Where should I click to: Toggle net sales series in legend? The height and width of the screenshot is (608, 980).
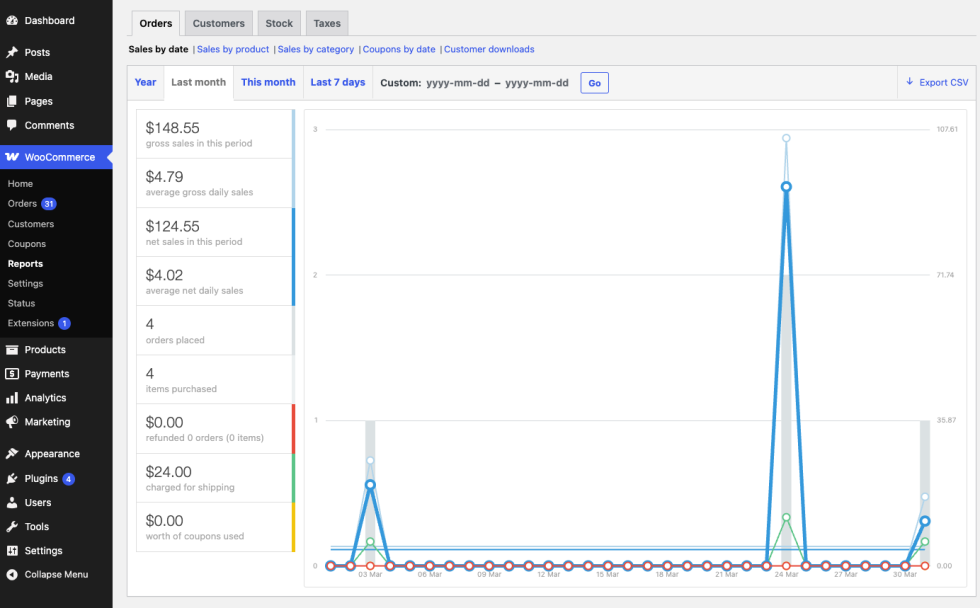pyautogui.click(x=215, y=232)
